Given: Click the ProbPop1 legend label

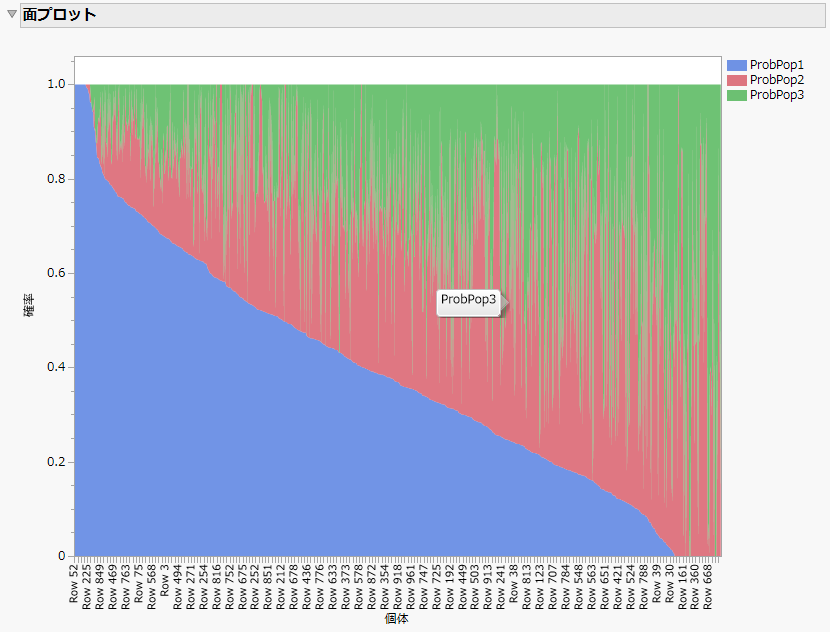Looking at the screenshot, I should (777, 65).
